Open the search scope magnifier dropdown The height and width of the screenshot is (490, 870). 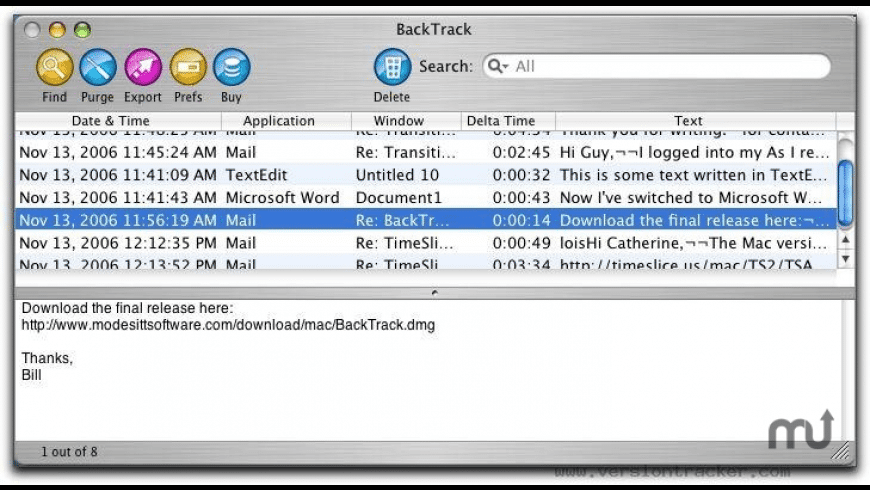(498, 66)
